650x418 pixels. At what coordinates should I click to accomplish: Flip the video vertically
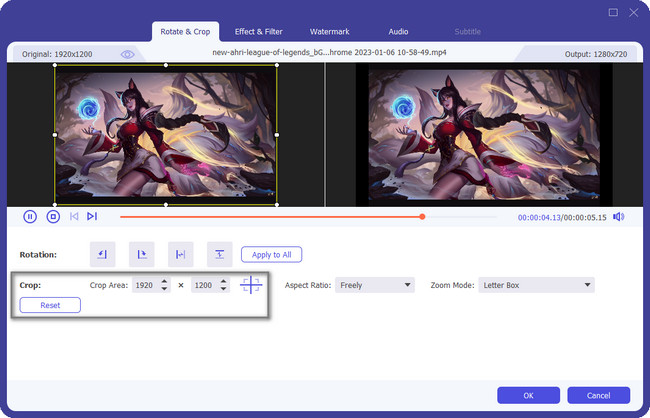pos(220,254)
